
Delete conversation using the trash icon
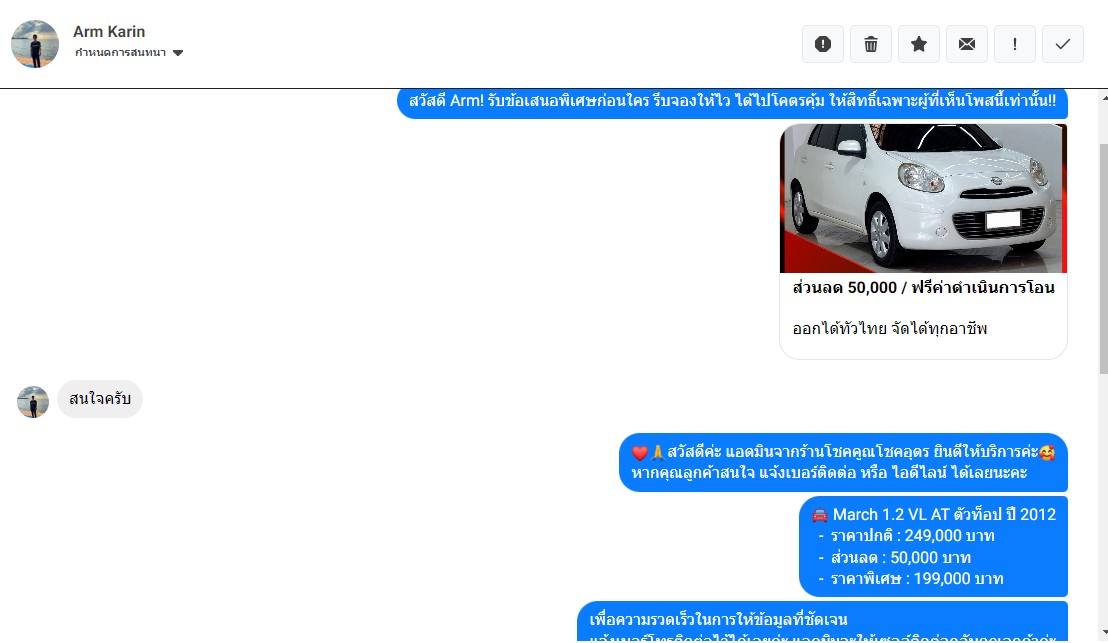point(871,44)
